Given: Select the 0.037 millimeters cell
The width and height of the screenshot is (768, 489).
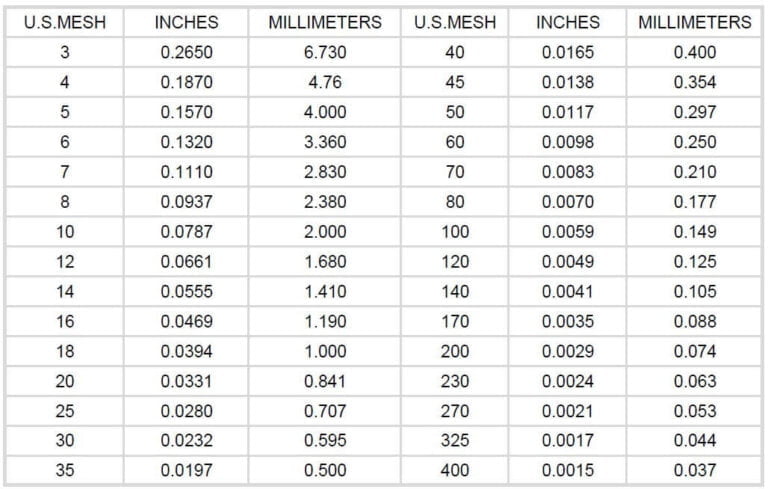Looking at the screenshot, I should point(695,470).
